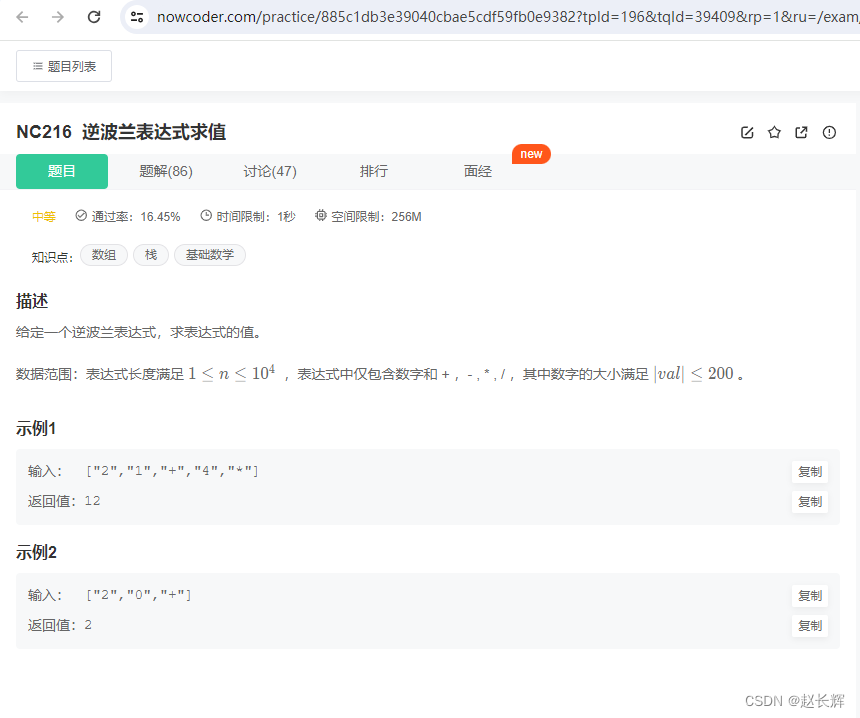860x718 pixels.
Task: Open the share external-link icon
Action: tap(801, 131)
